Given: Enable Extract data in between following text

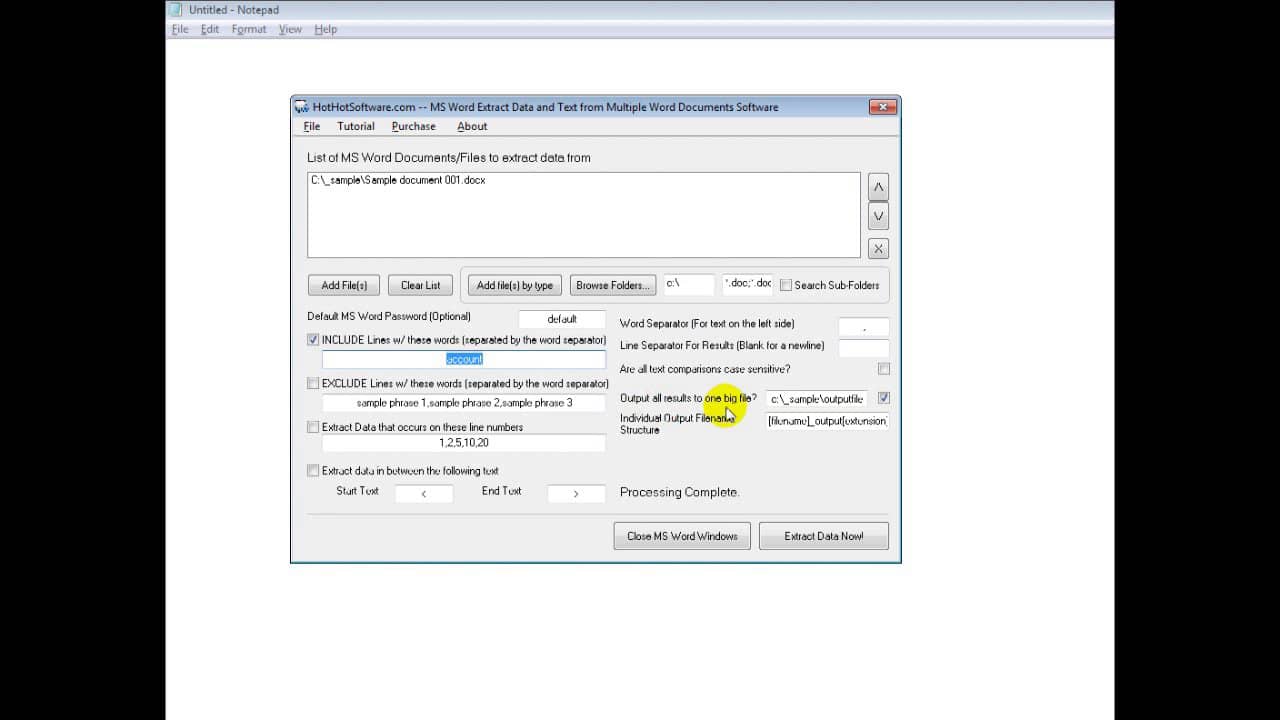Looking at the screenshot, I should [313, 470].
